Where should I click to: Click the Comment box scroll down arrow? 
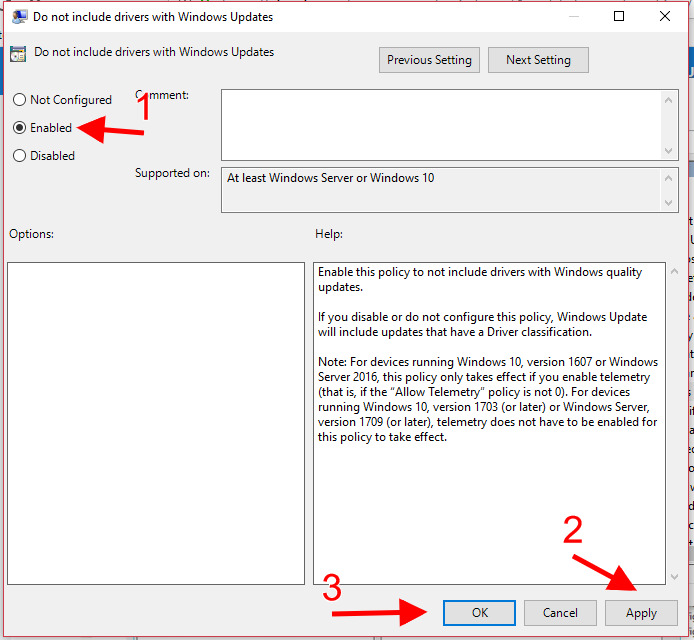click(668, 151)
